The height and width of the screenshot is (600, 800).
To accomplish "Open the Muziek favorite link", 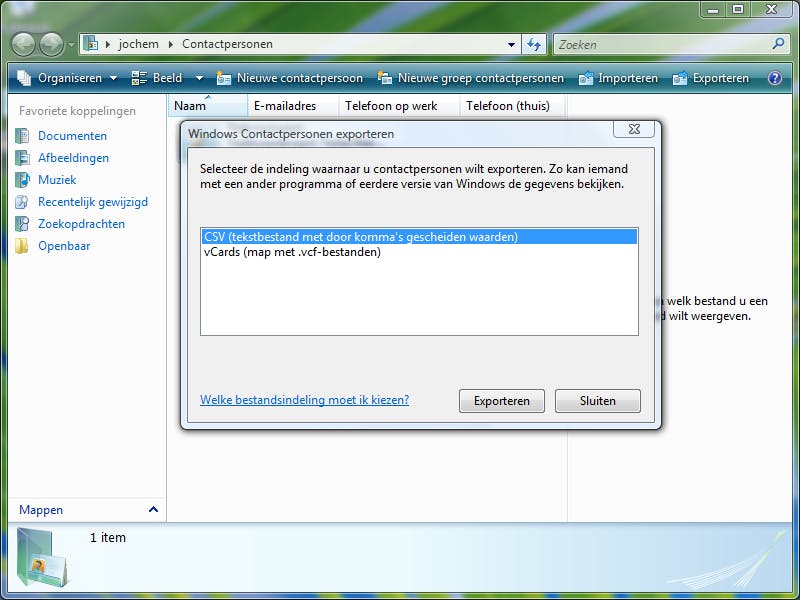I will [57, 180].
